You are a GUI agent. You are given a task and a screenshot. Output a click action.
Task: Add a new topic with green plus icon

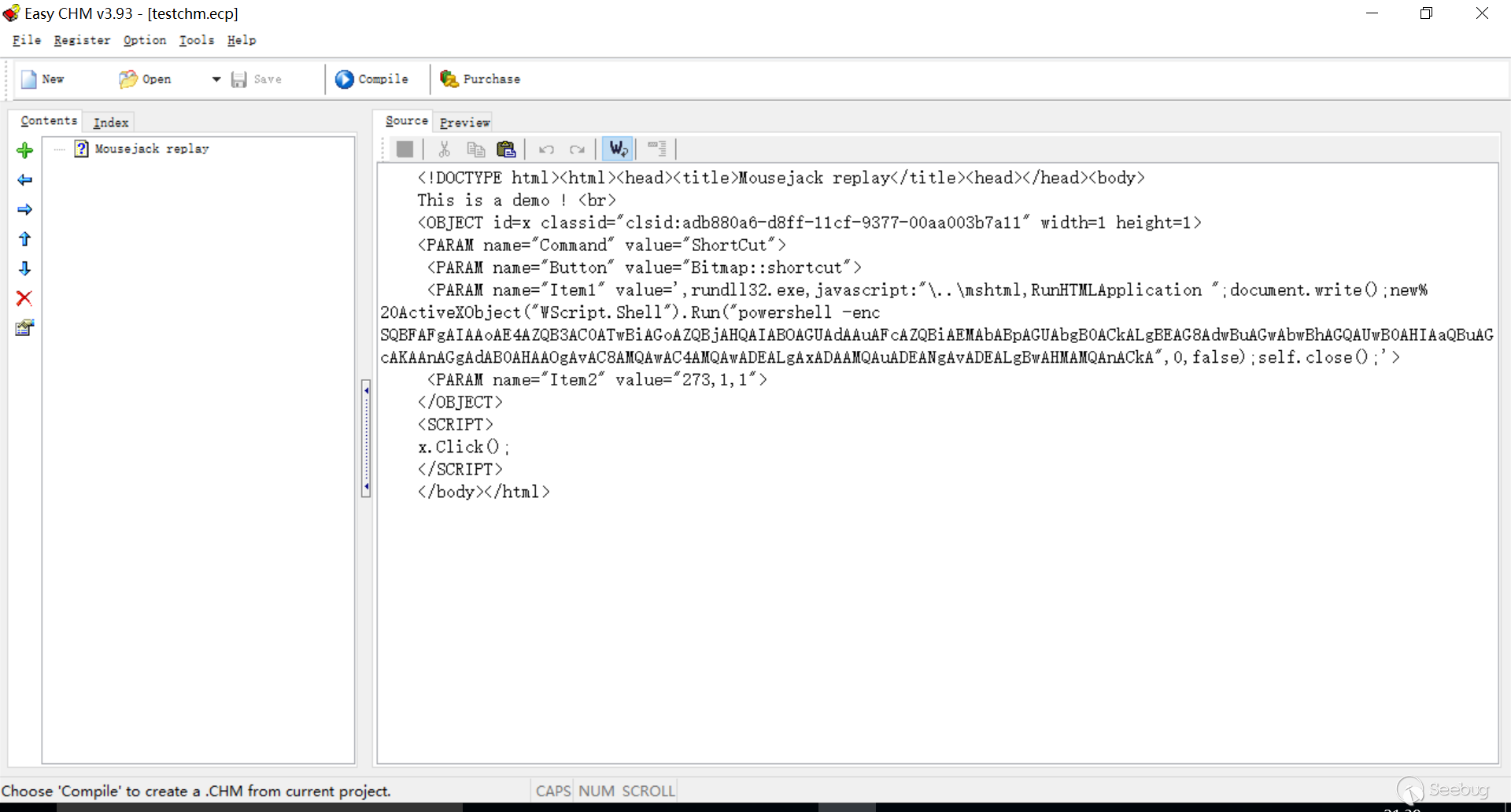pos(25,150)
